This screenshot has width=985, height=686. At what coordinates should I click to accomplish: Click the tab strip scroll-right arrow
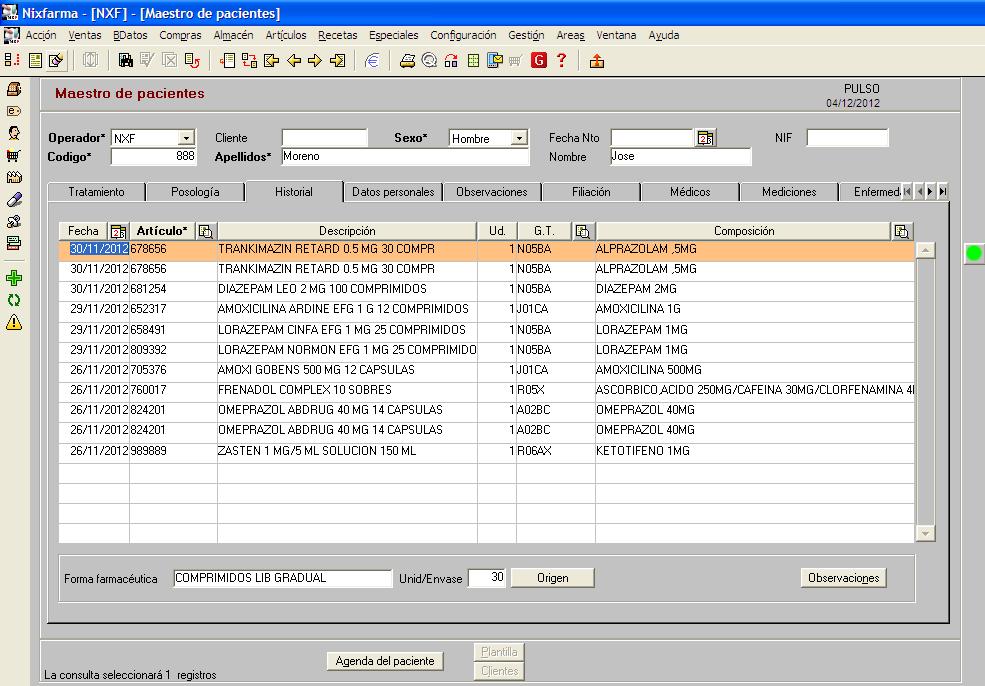(x=930, y=192)
